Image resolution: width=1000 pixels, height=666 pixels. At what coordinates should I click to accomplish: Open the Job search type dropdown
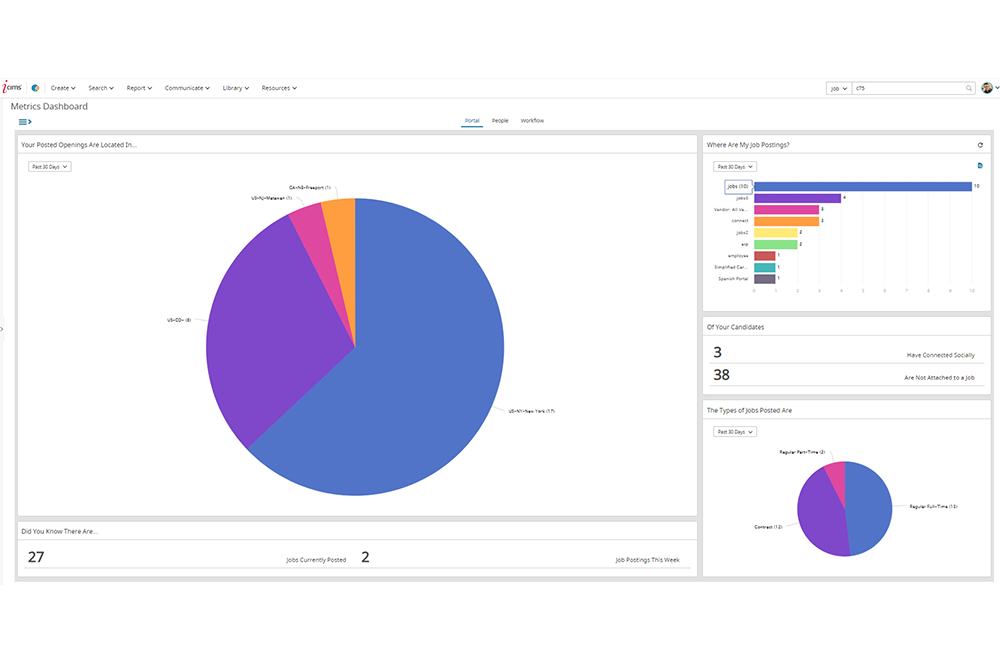pos(838,88)
